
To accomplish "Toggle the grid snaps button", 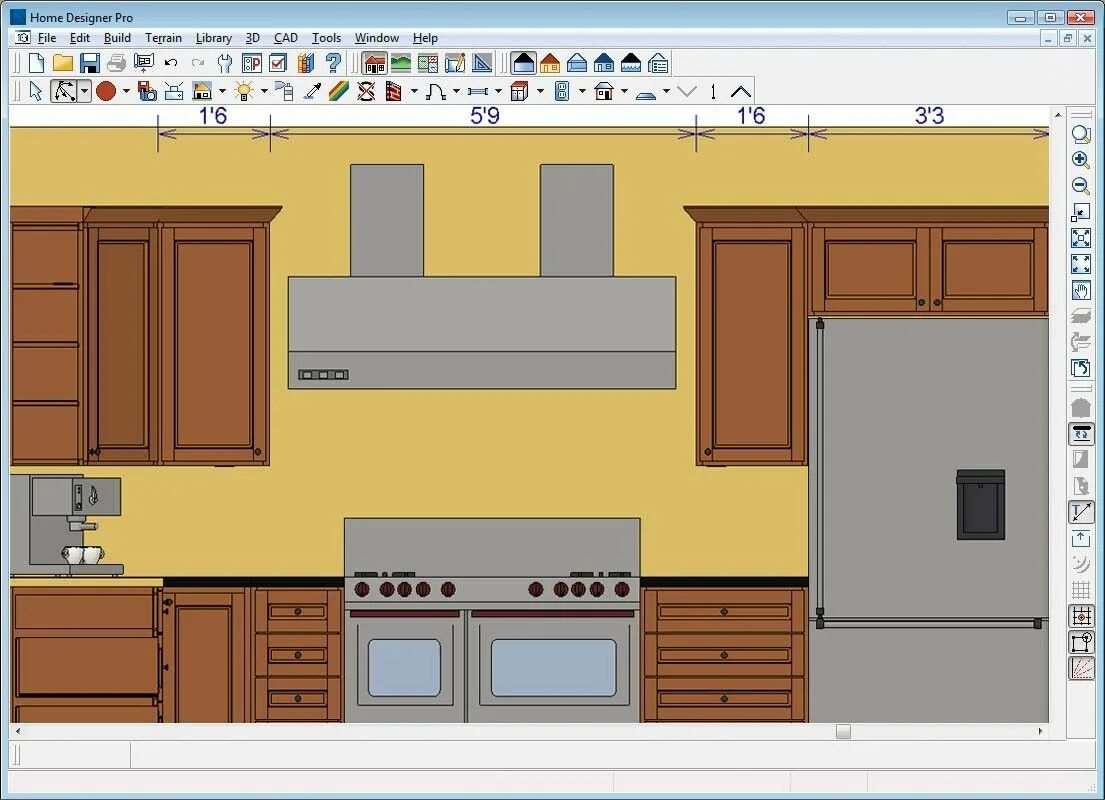I will 1080,616.
